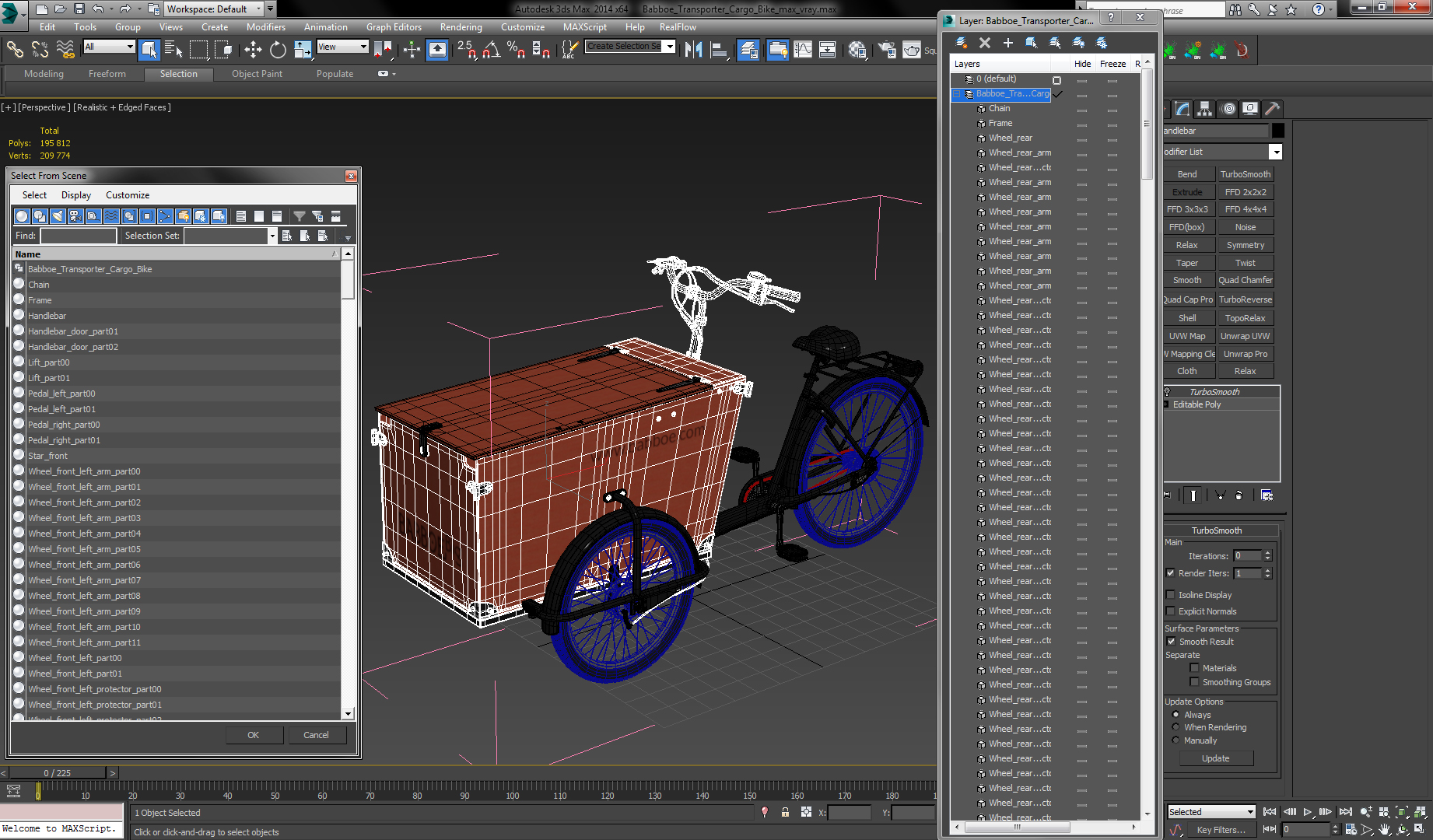Image resolution: width=1433 pixels, height=840 pixels.
Task: Click Configure Modifier Sets icon
Action: point(1267,495)
